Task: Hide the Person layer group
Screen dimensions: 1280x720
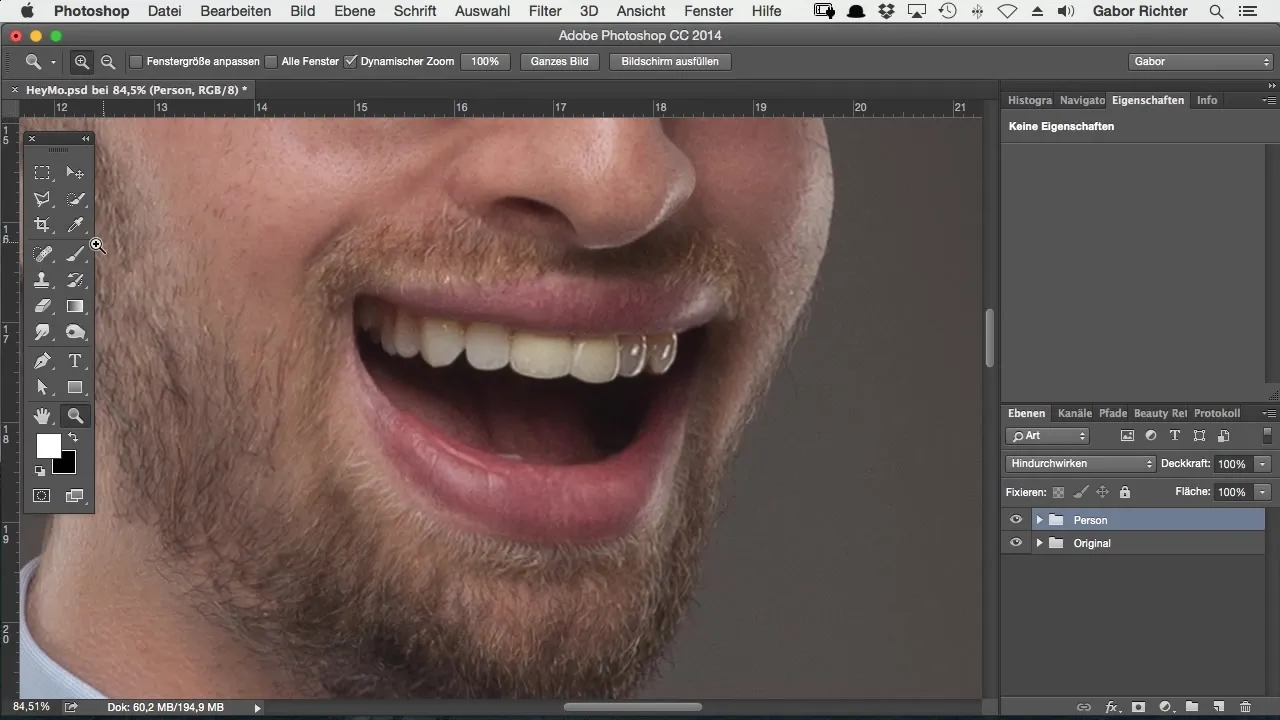Action: point(1016,520)
